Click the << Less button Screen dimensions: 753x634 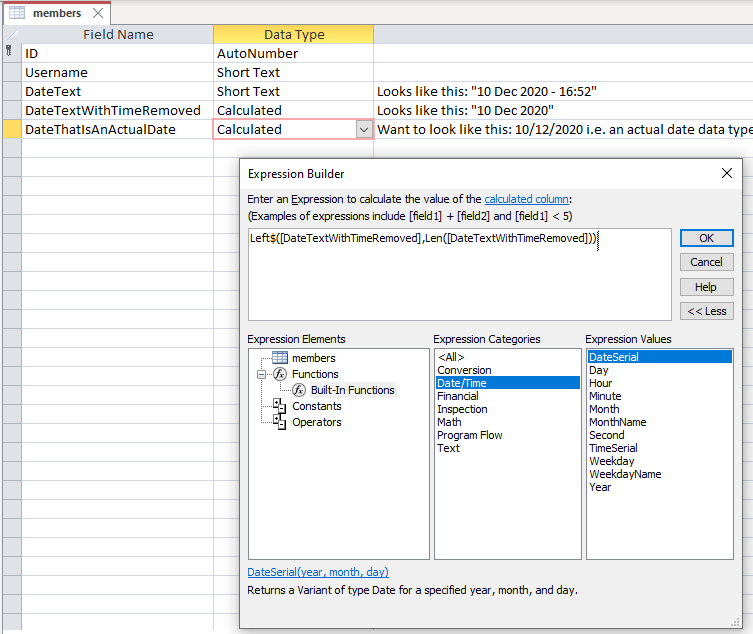pyautogui.click(x=706, y=311)
